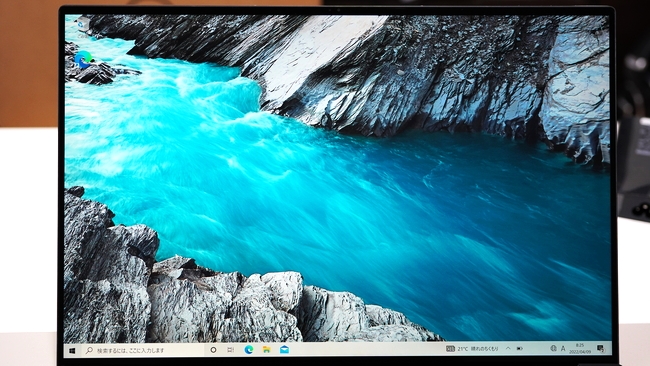This screenshot has width=650, height=366.
Task: Expand the hidden system tray icons
Action: tap(508, 349)
